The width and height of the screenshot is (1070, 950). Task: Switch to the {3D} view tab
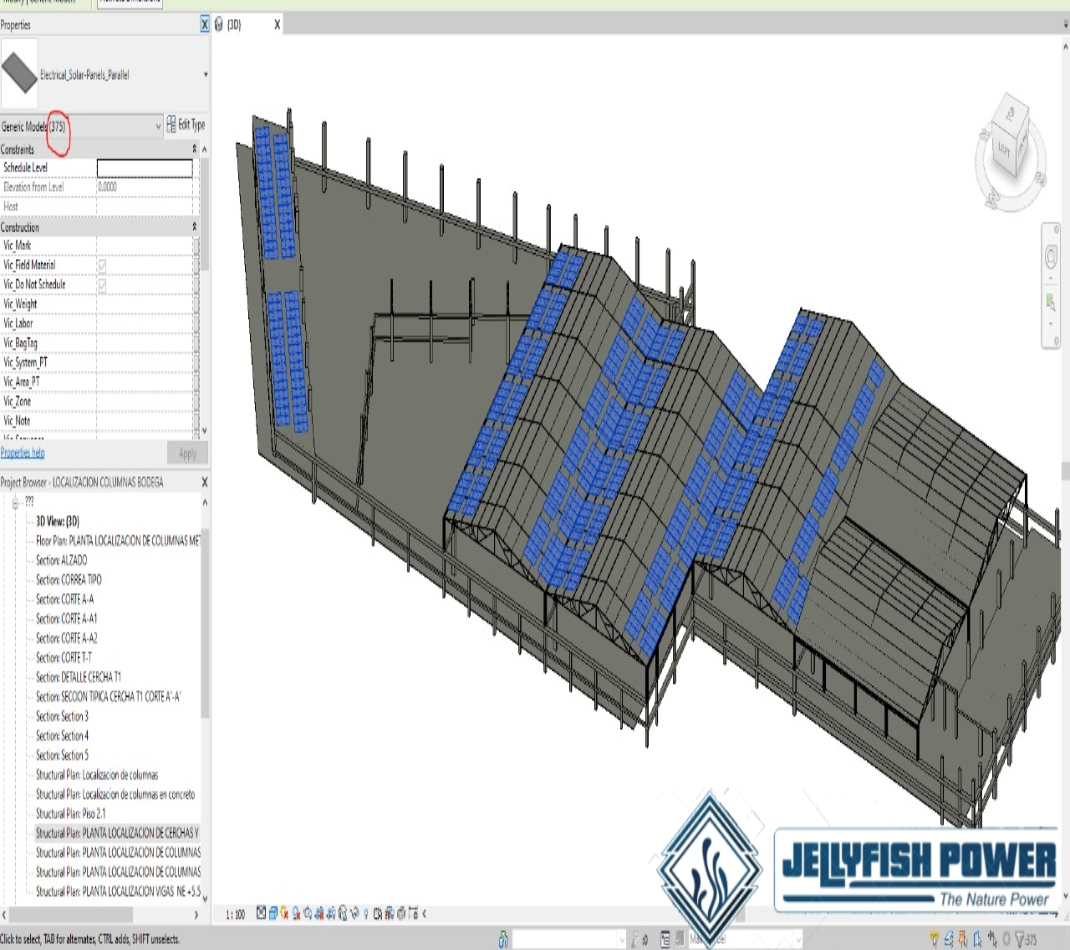pos(236,24)
